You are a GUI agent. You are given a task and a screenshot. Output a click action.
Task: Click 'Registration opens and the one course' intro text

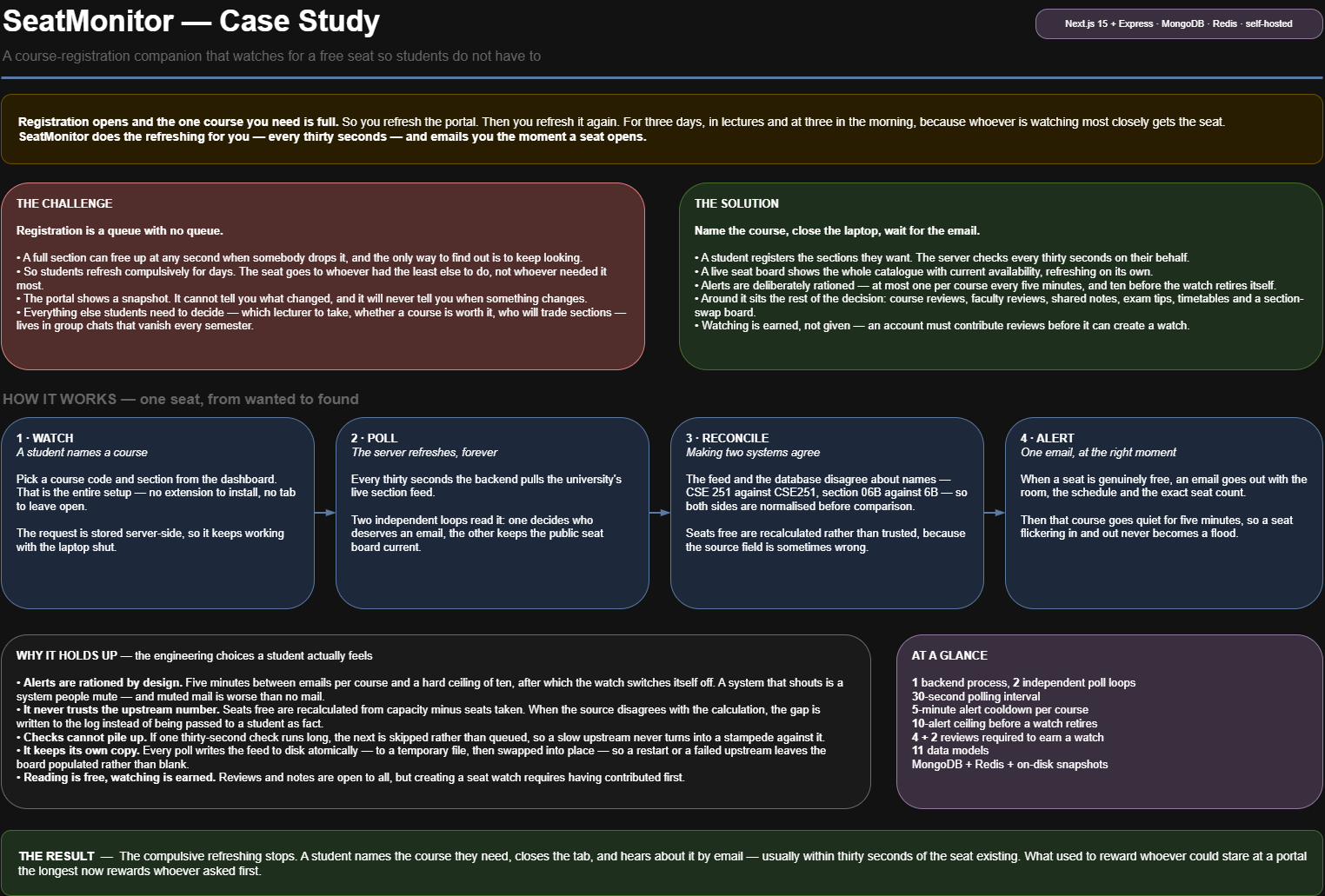point(622,123)
